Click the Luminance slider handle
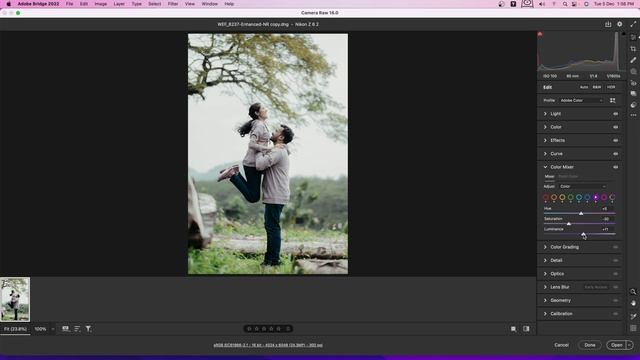Screen dimensions: 640x360 [x=583, y=234]
